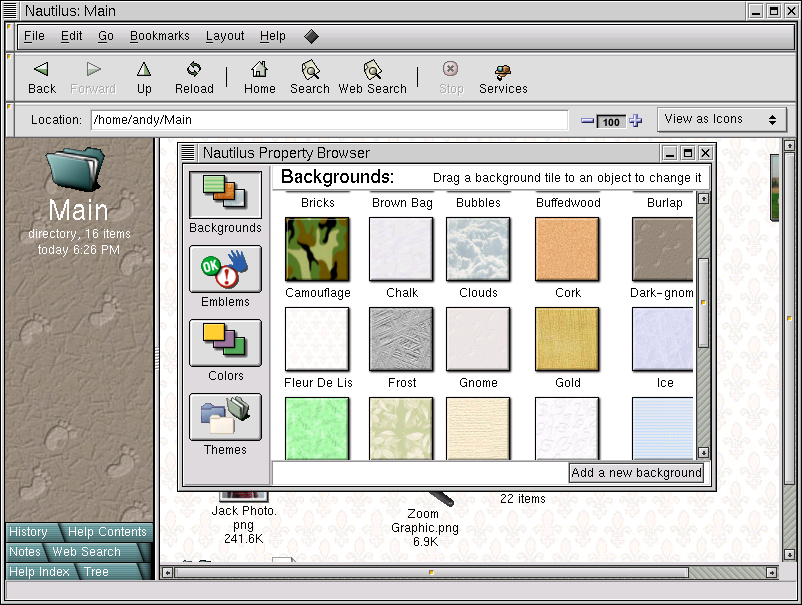Image resolution: width=802 pixels, height=605 pixels.
Task: Zoom in with the plus icon
Action: 635,121
